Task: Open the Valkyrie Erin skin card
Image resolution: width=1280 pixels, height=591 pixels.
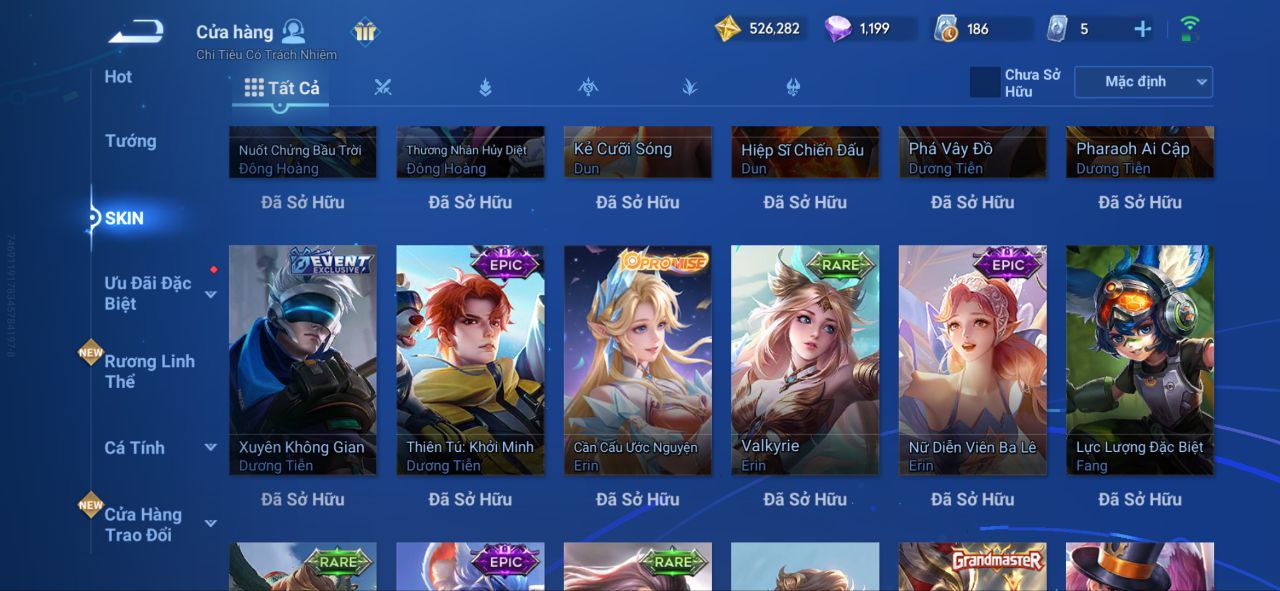Action: pyautogui.click(x=805, y=360)
